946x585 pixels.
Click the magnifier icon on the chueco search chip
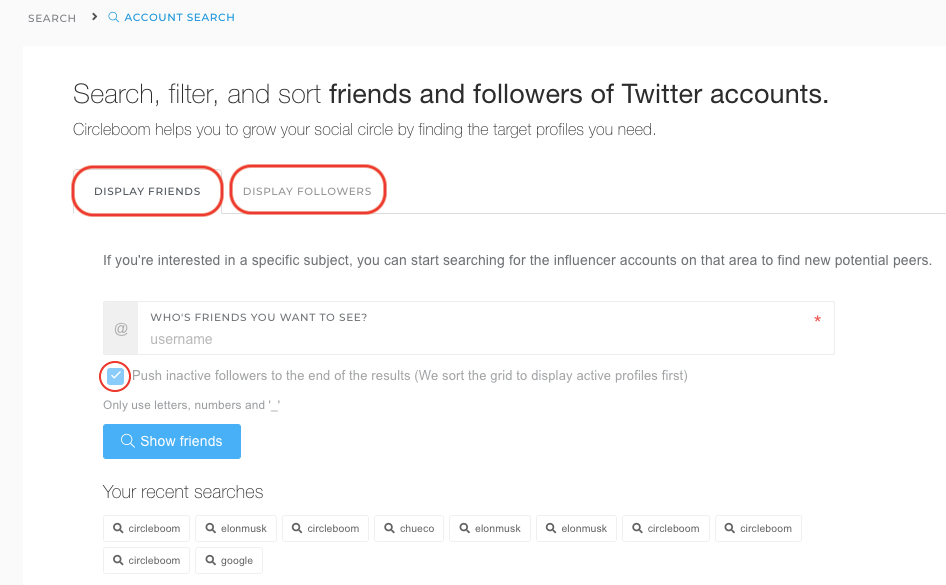pyautogui.click(x=391, y=528)
